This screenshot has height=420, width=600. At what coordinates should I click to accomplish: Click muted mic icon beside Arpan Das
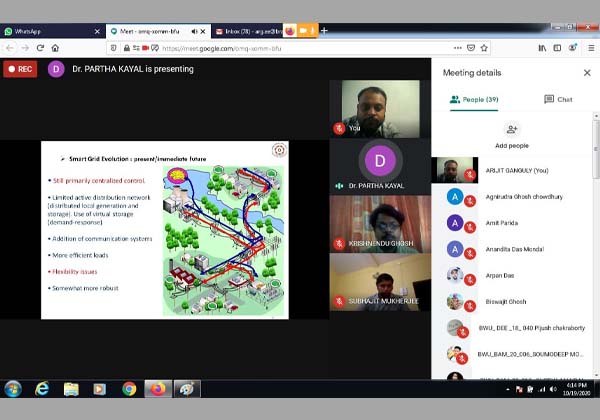(469, 279)
